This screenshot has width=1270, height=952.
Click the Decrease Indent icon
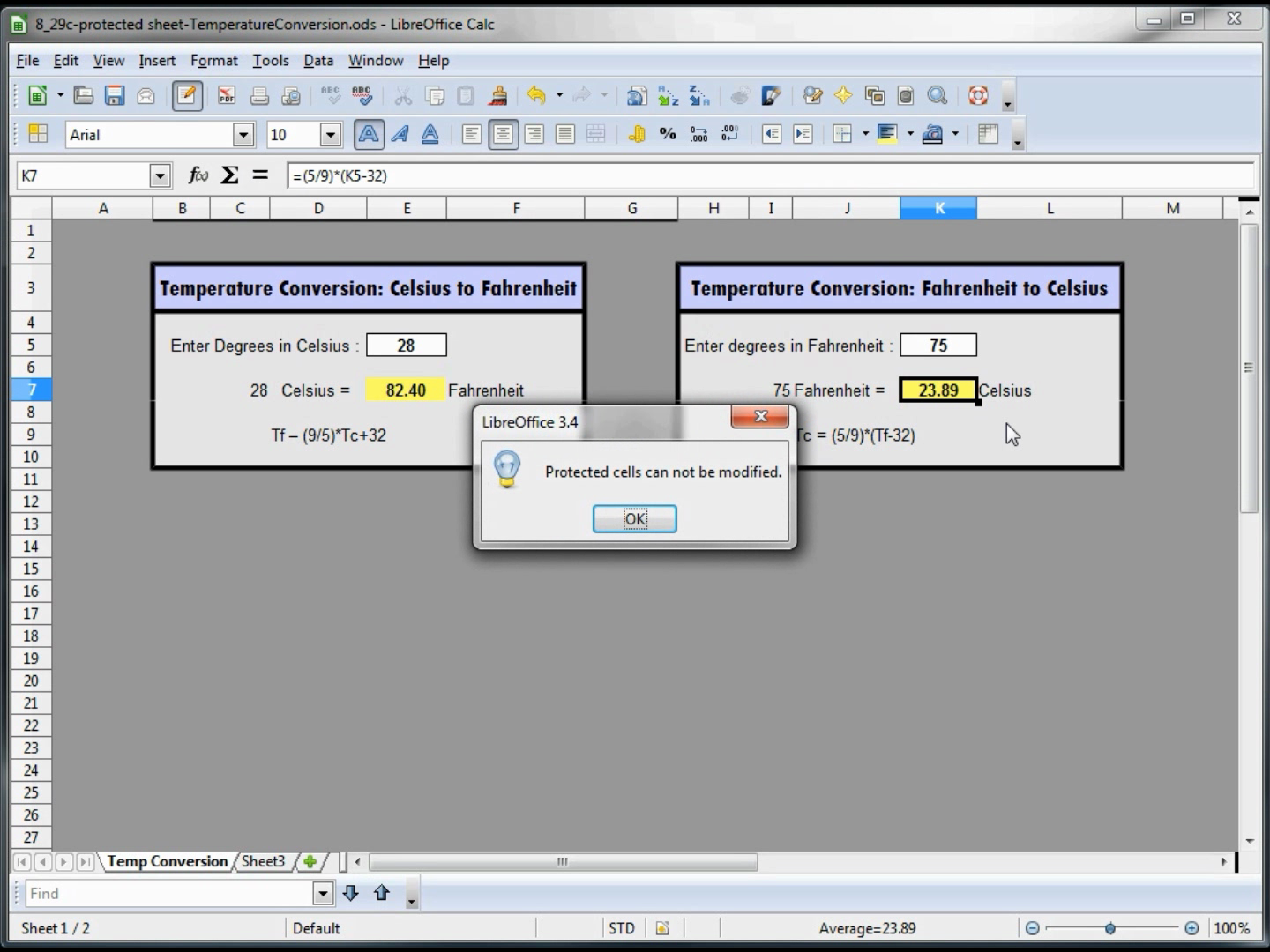tap(772, 134)
